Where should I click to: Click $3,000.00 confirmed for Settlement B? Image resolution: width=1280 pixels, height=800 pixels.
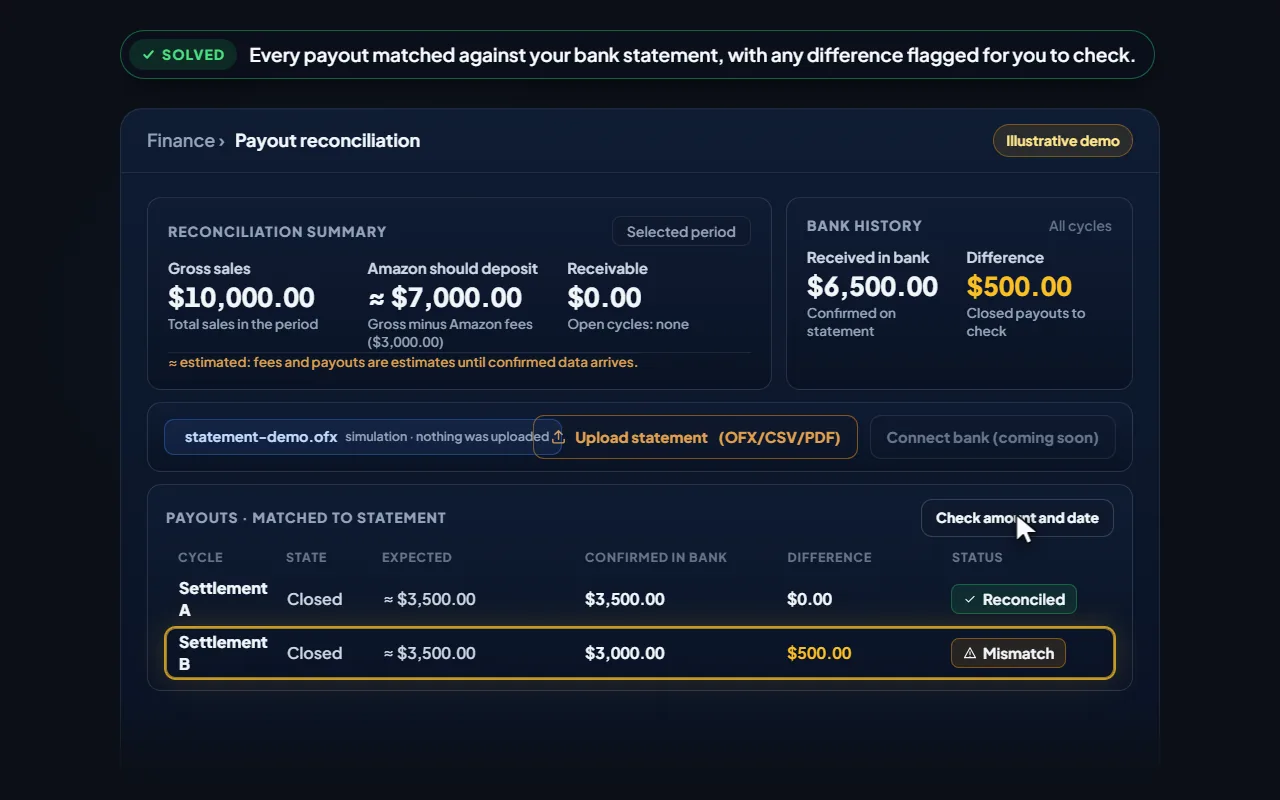(624, 653)
